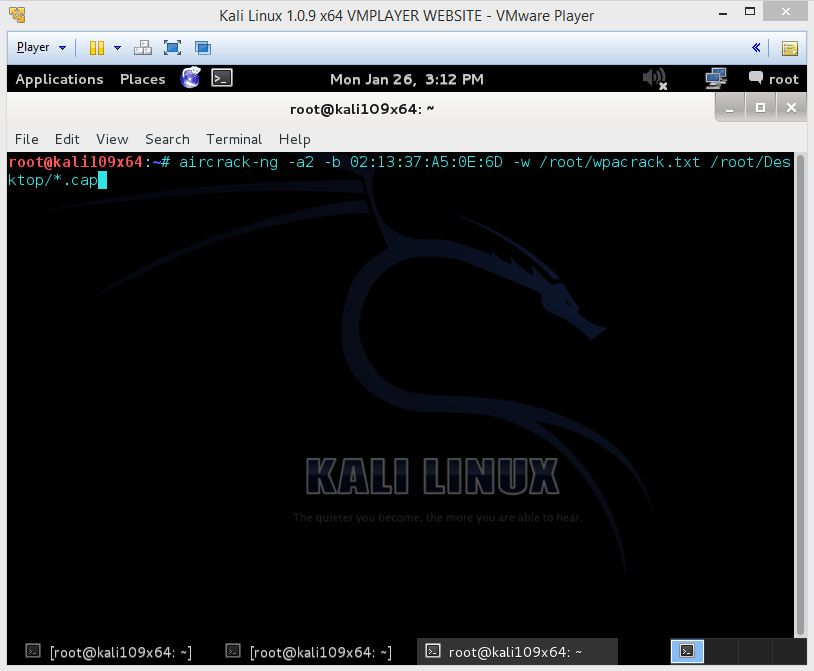Enter full screen mode icon

point(172,48)
